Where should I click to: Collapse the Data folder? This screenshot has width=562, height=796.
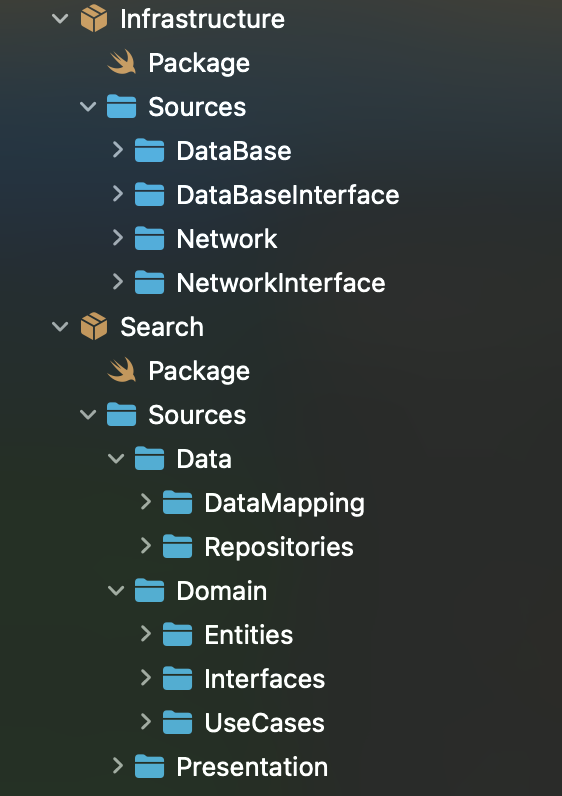[116, 459]
